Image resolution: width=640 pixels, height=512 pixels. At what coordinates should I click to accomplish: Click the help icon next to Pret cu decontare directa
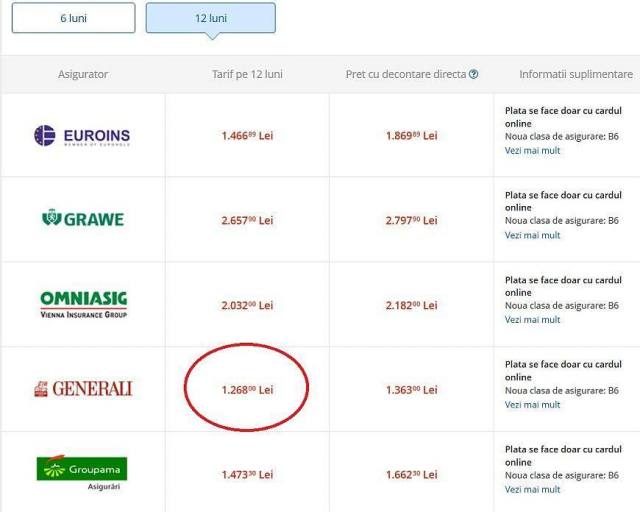click(473, 74)
